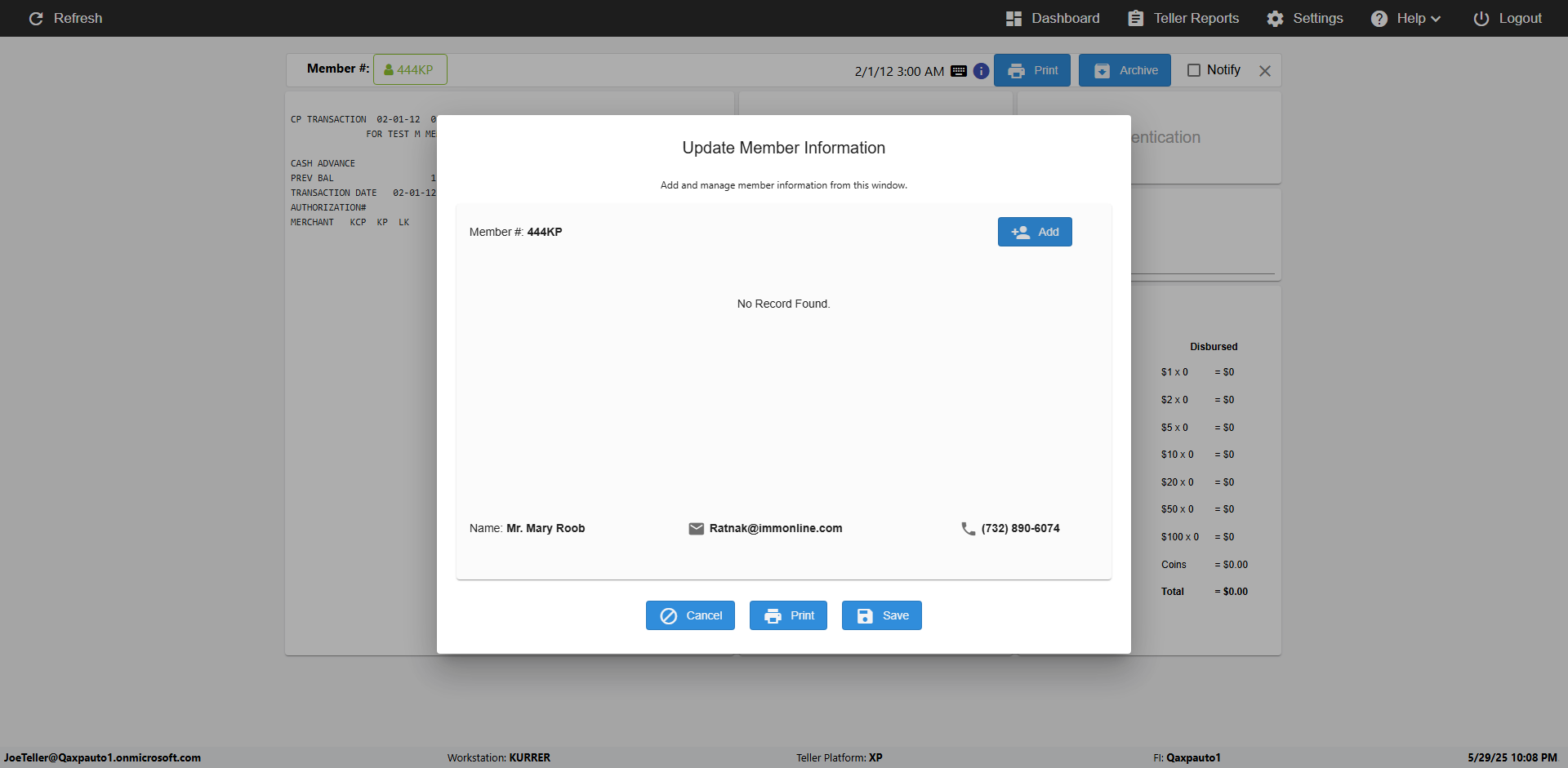Click the Teller Reports menu label
Screen dimensions: 1568x768
point(1196,18)
